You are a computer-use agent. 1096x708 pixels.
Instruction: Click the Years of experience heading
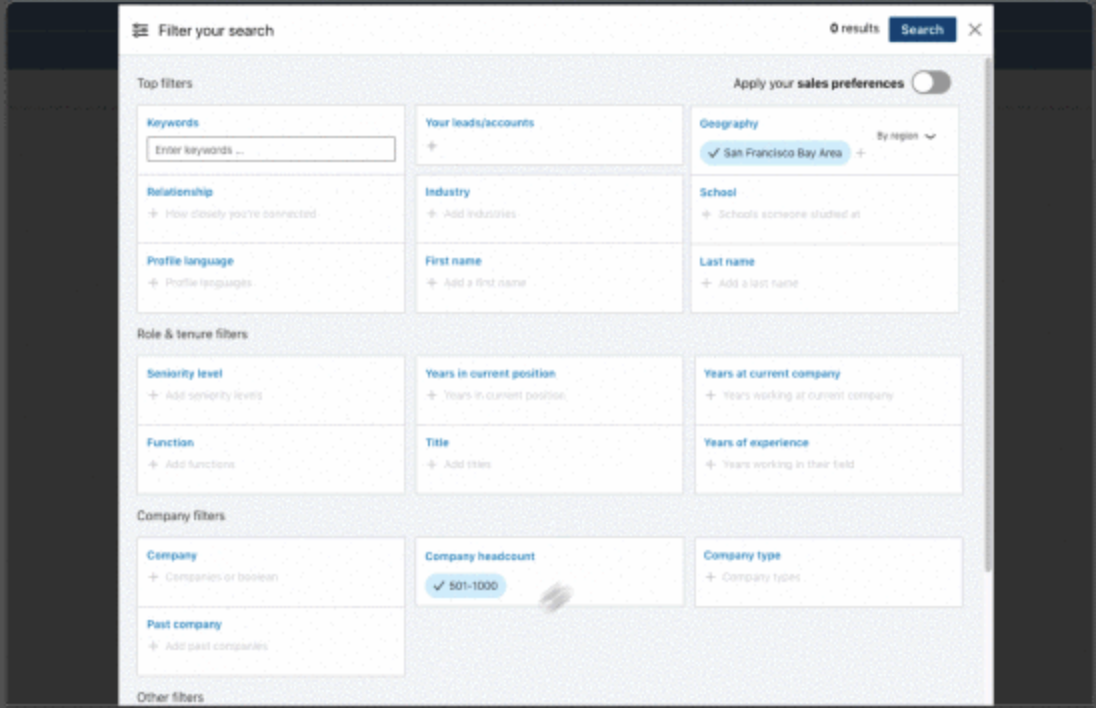pos(756,442)
